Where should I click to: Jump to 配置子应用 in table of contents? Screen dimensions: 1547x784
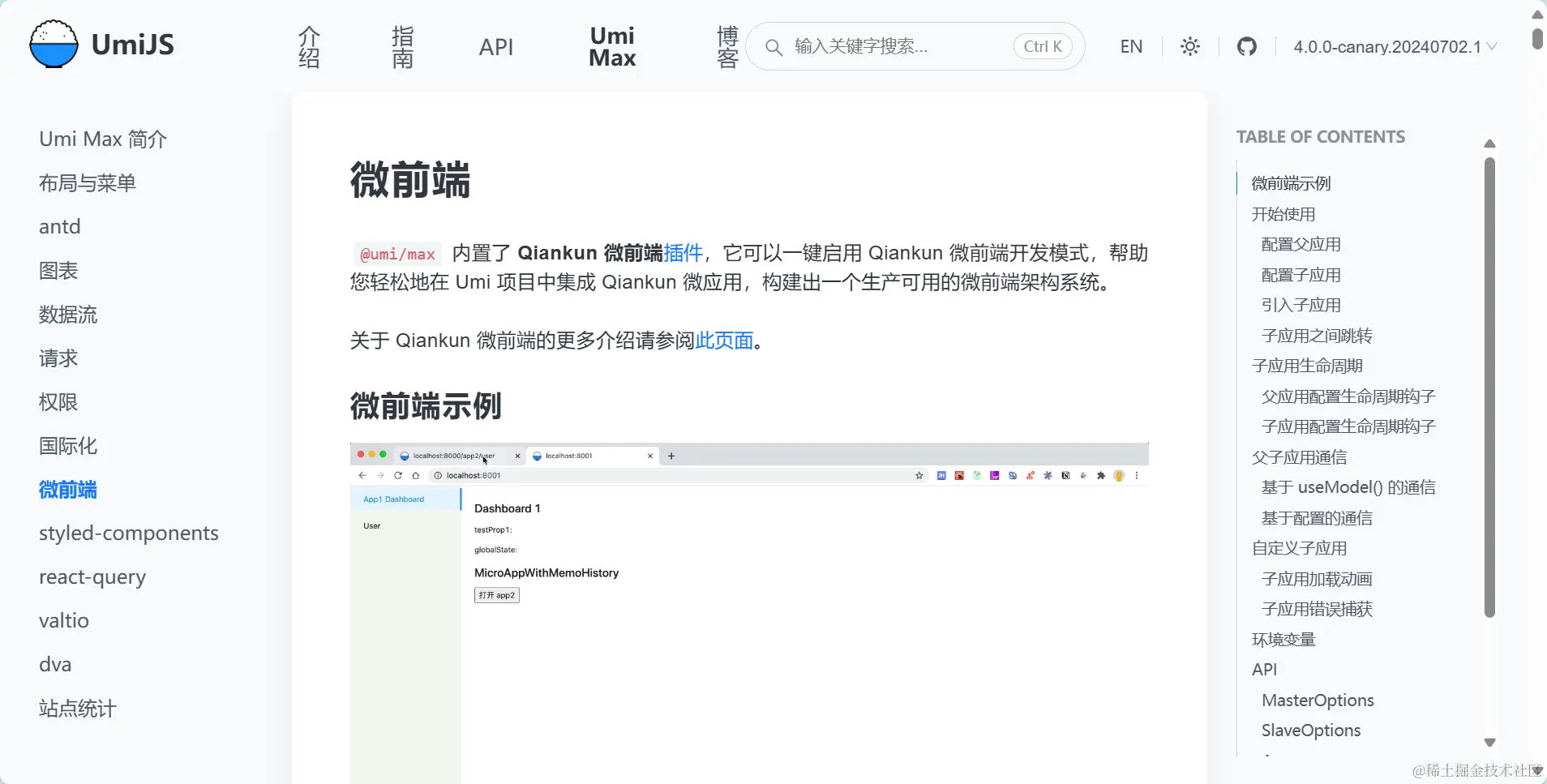(x=1301, y=275)
